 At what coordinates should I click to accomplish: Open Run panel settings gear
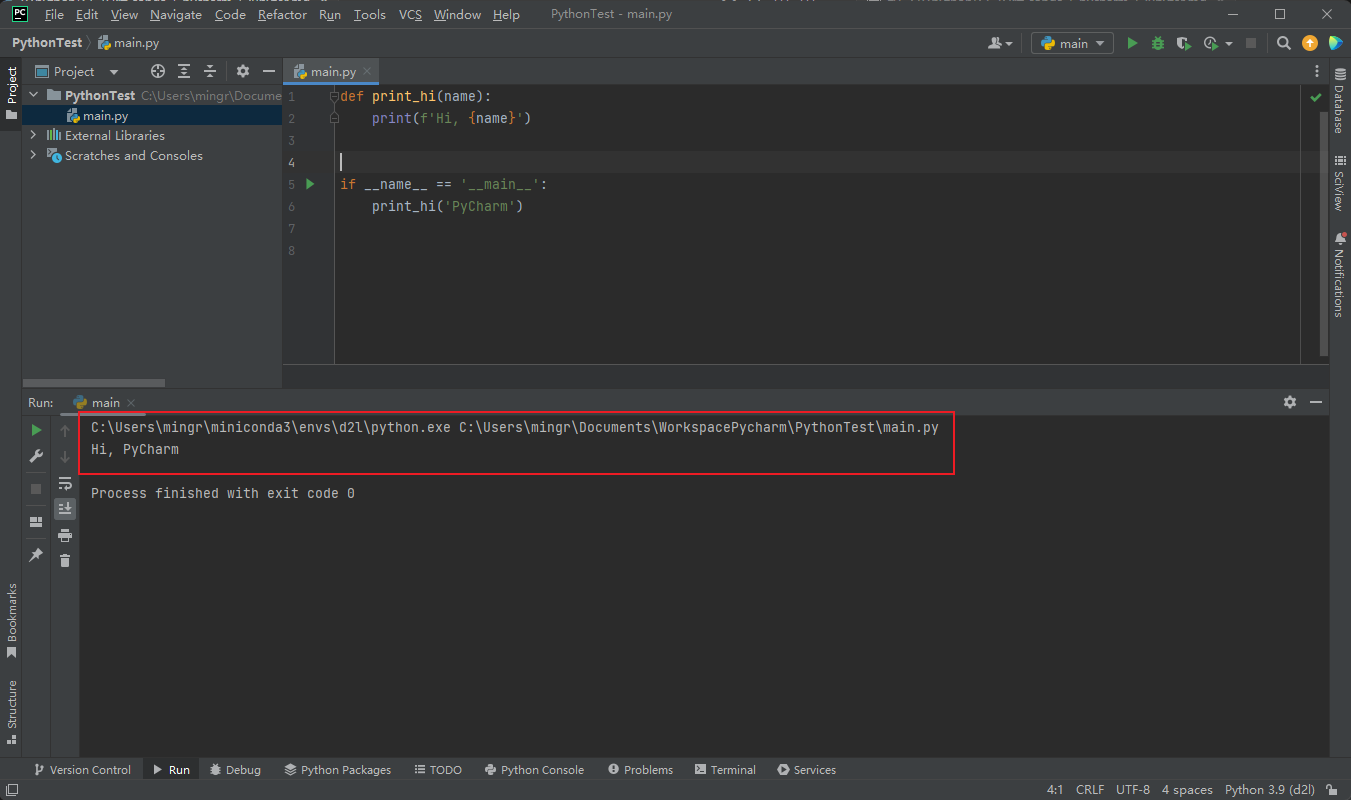[x=1290, y=402]
